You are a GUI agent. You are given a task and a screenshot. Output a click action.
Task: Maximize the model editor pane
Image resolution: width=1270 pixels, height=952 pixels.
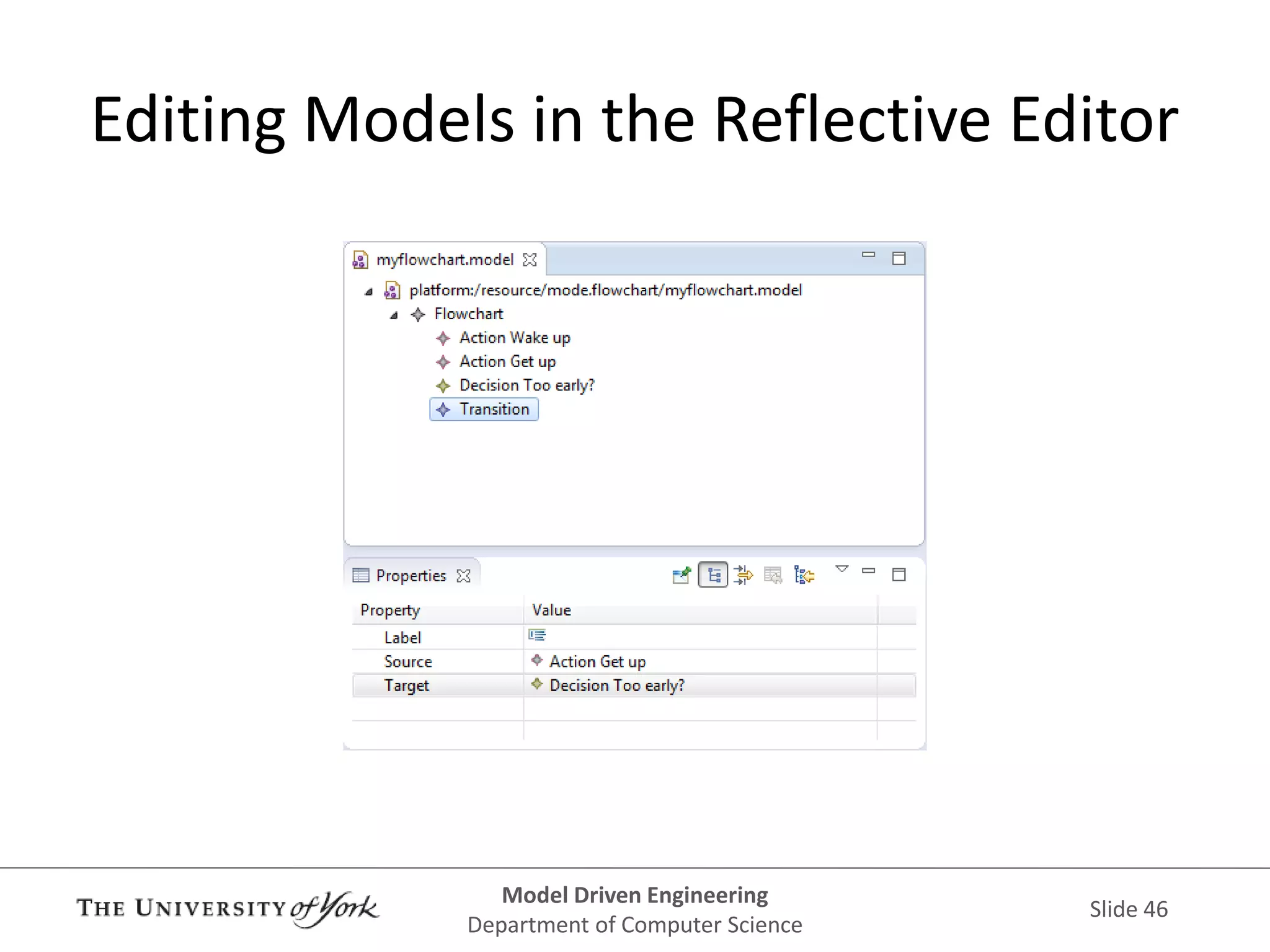[x=899, y=258]
